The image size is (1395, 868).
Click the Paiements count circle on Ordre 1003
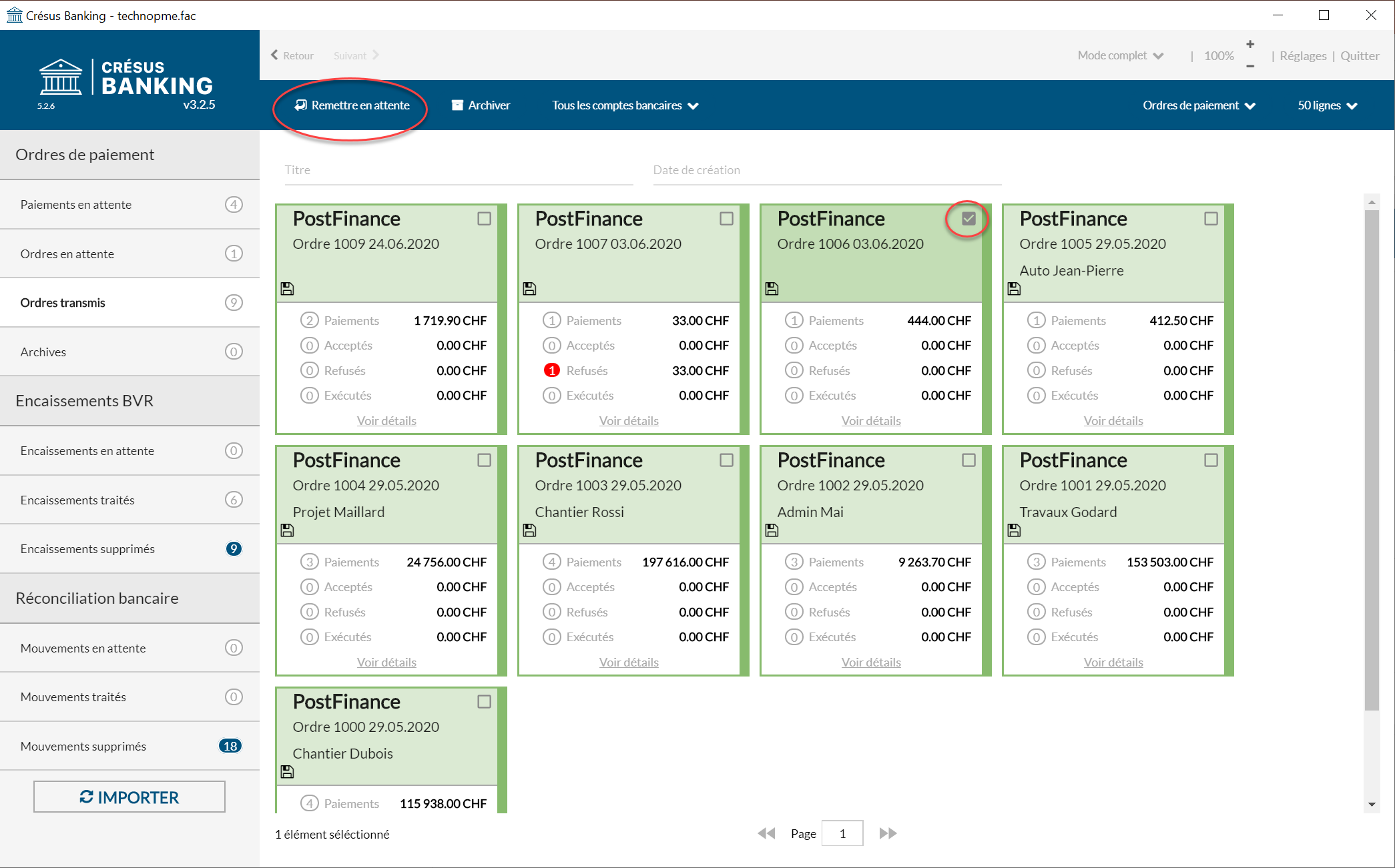tap(551, 562)
